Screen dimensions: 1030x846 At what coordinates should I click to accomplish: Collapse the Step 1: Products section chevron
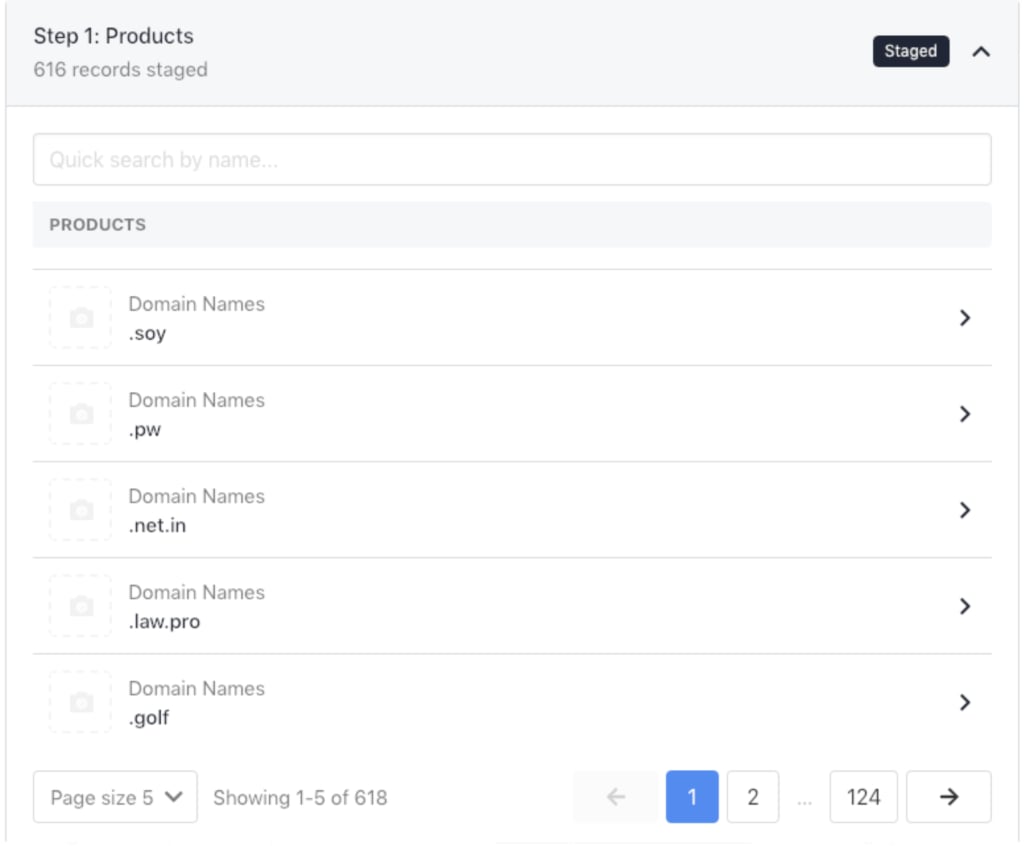[x=981, y=52]
